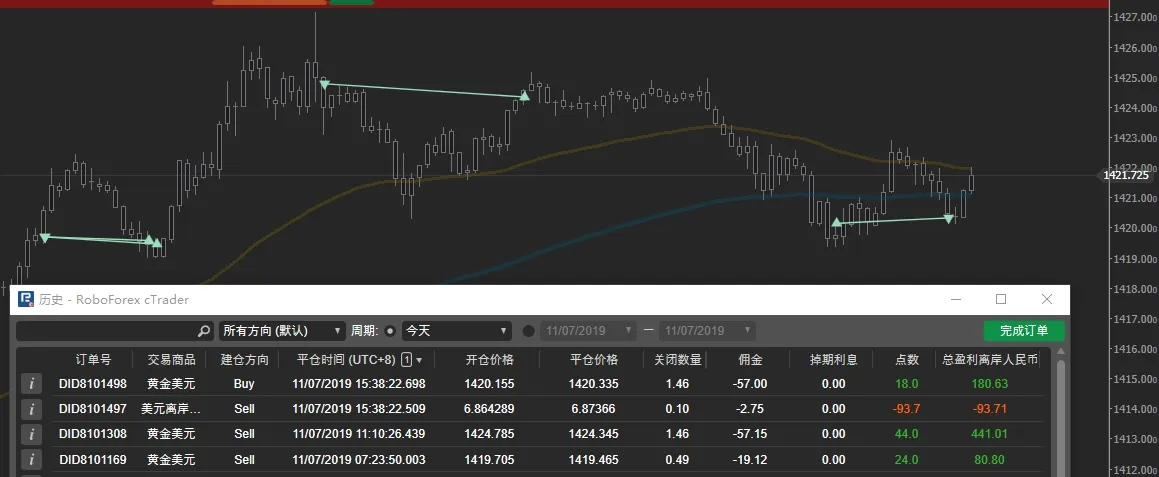Expand the start date 11/07/2019 picker
Image resolution: width=1159 pixels, height=477 pixels.
588,331
